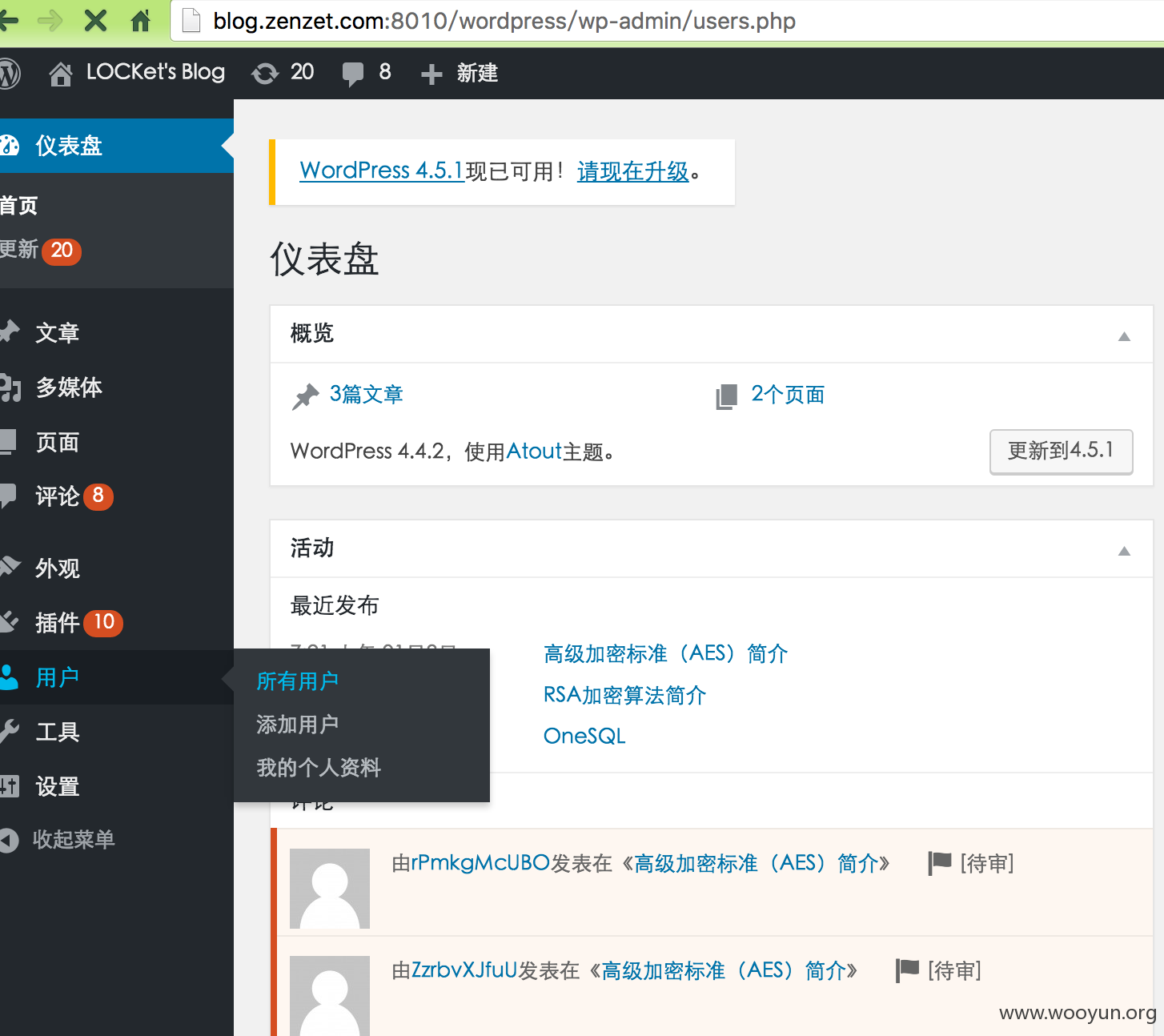Open the 3篇文章 link

point(367,395)
